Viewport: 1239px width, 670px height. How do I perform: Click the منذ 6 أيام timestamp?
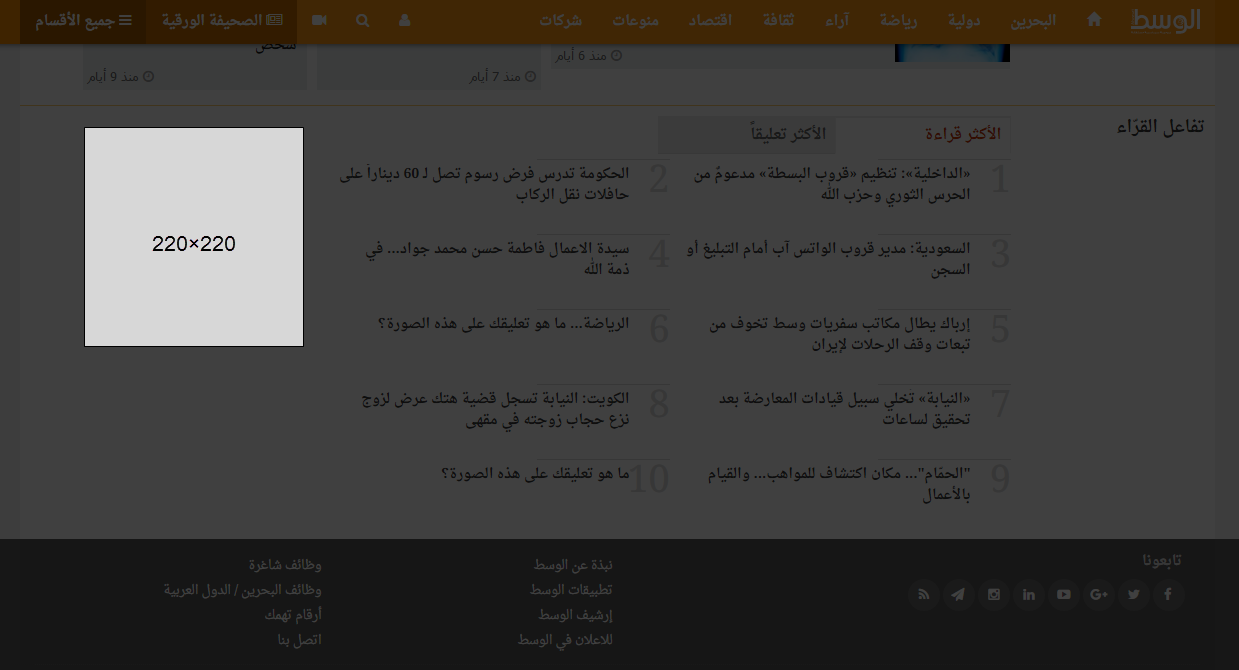pos(589,56)
